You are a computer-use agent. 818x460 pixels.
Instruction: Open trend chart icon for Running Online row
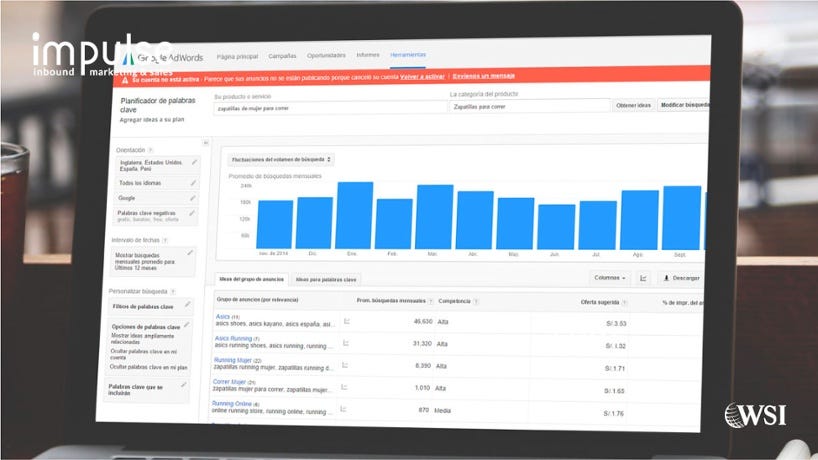(x=343, y=409)
